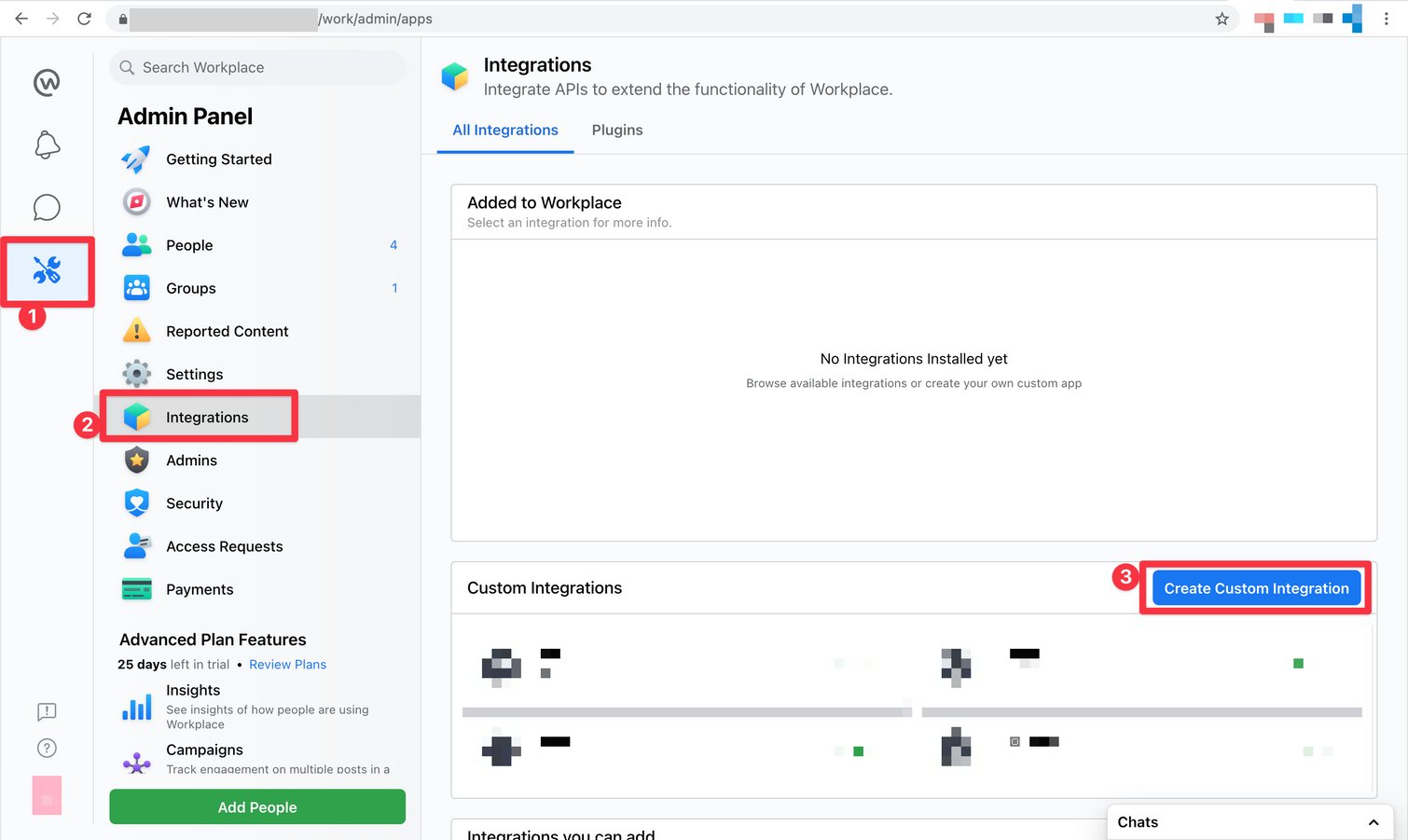Open the Admin Panel tools icon

coord(47,270)
